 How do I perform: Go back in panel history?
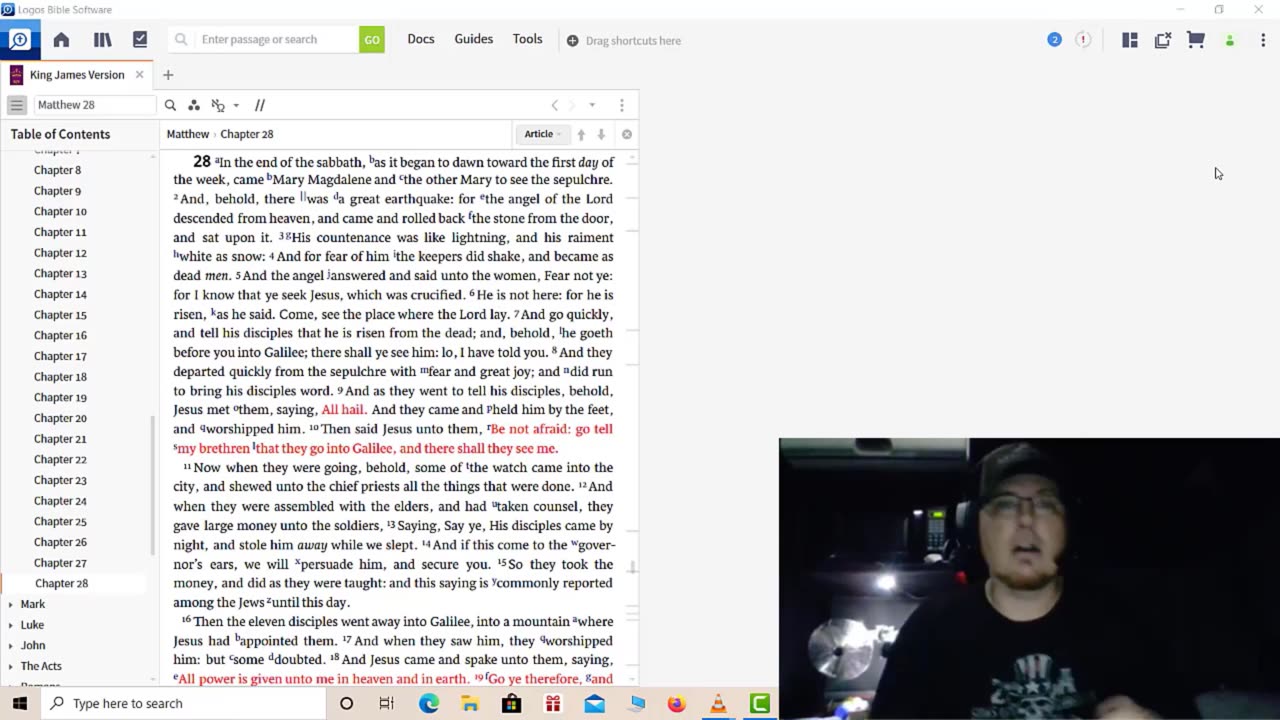pos(555,105)
